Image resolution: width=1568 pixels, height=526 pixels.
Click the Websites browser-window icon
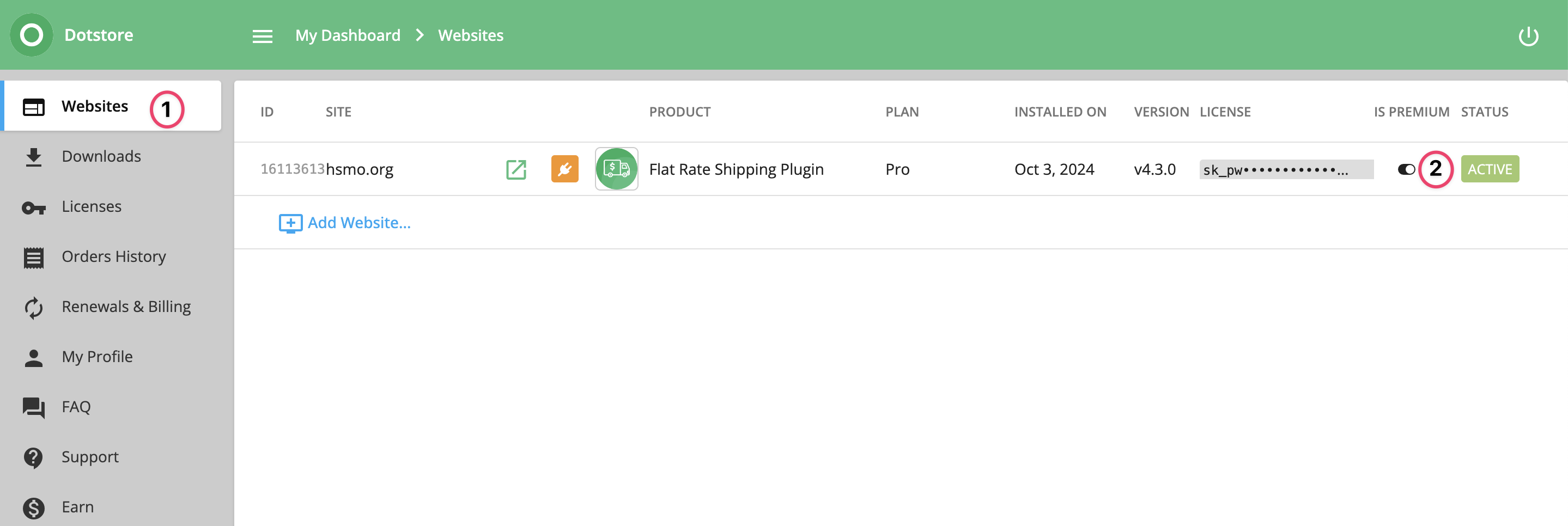(33, 107)
